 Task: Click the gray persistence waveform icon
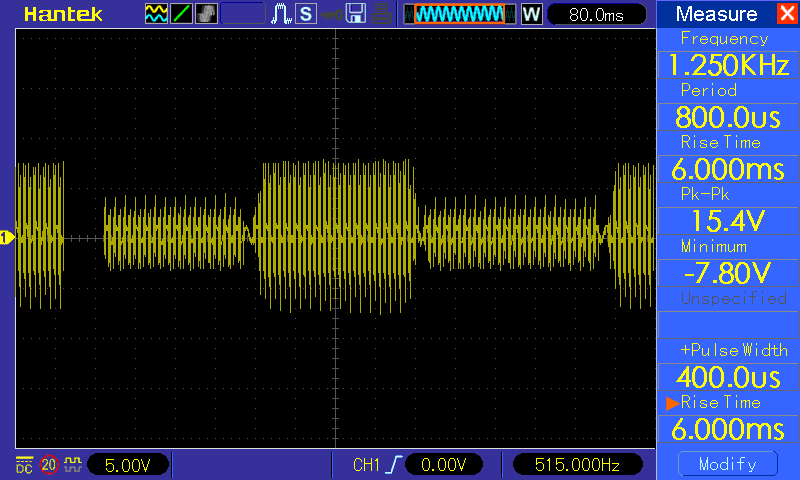pyautogui.click(x=206, y=14)
